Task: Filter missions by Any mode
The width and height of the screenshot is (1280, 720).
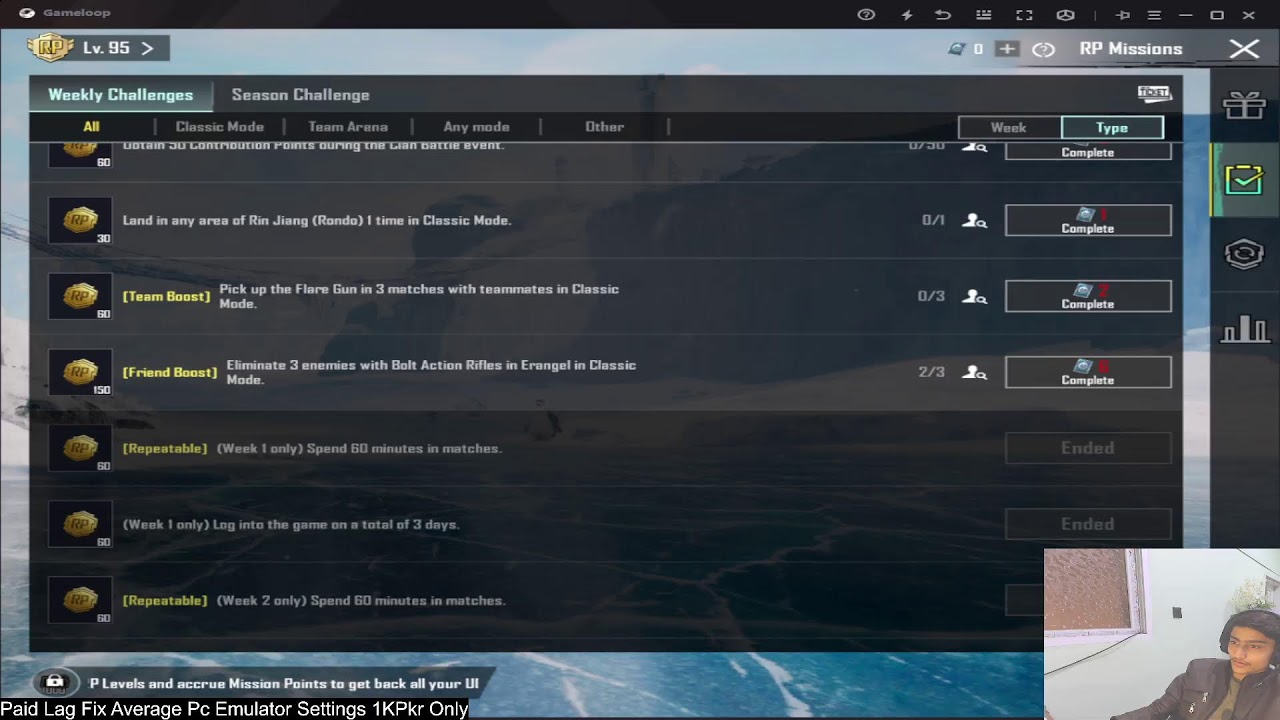Action: click(x=476, y=127)
